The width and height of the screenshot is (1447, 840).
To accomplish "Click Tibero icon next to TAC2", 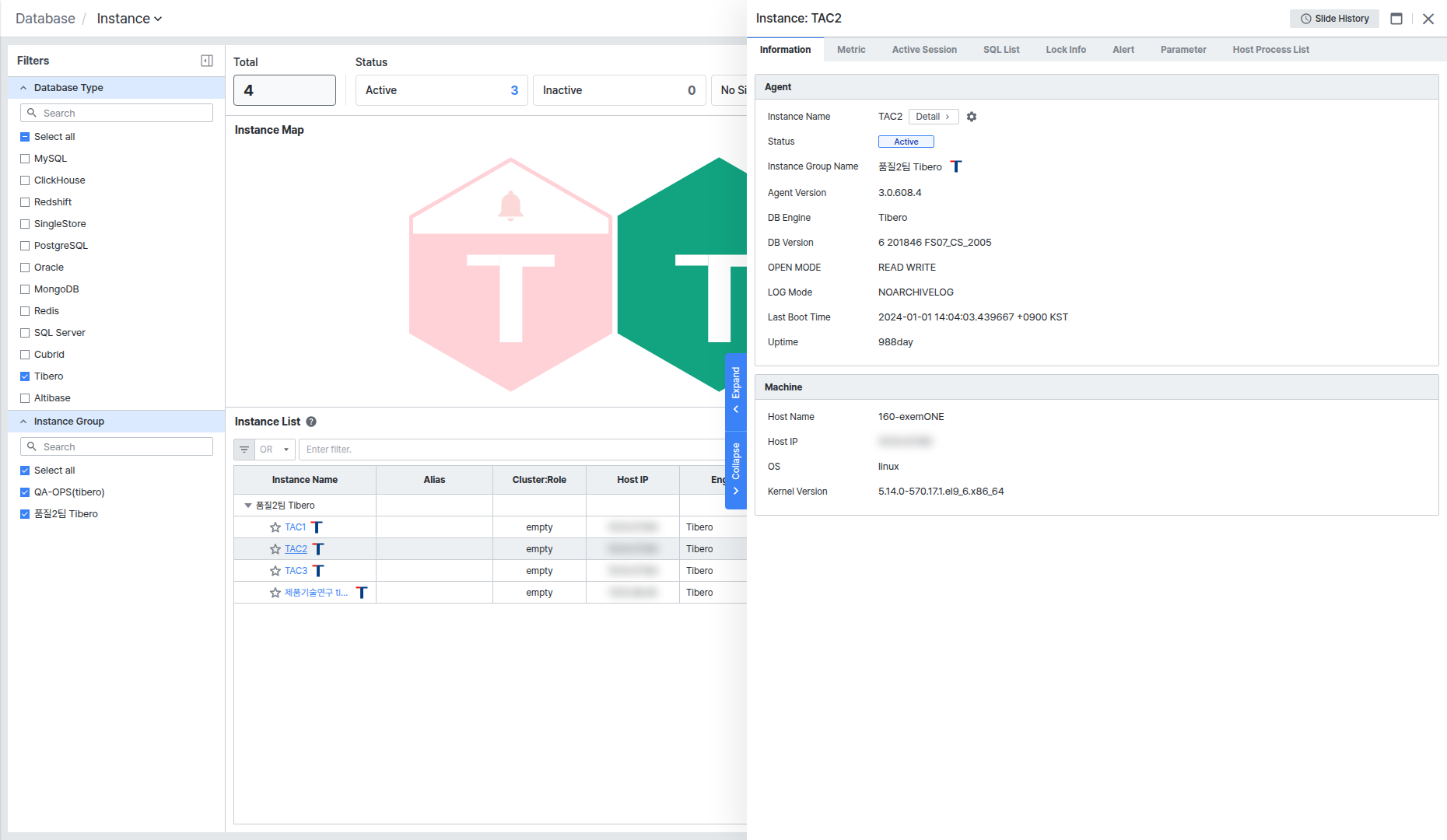I will click(318, 549).
